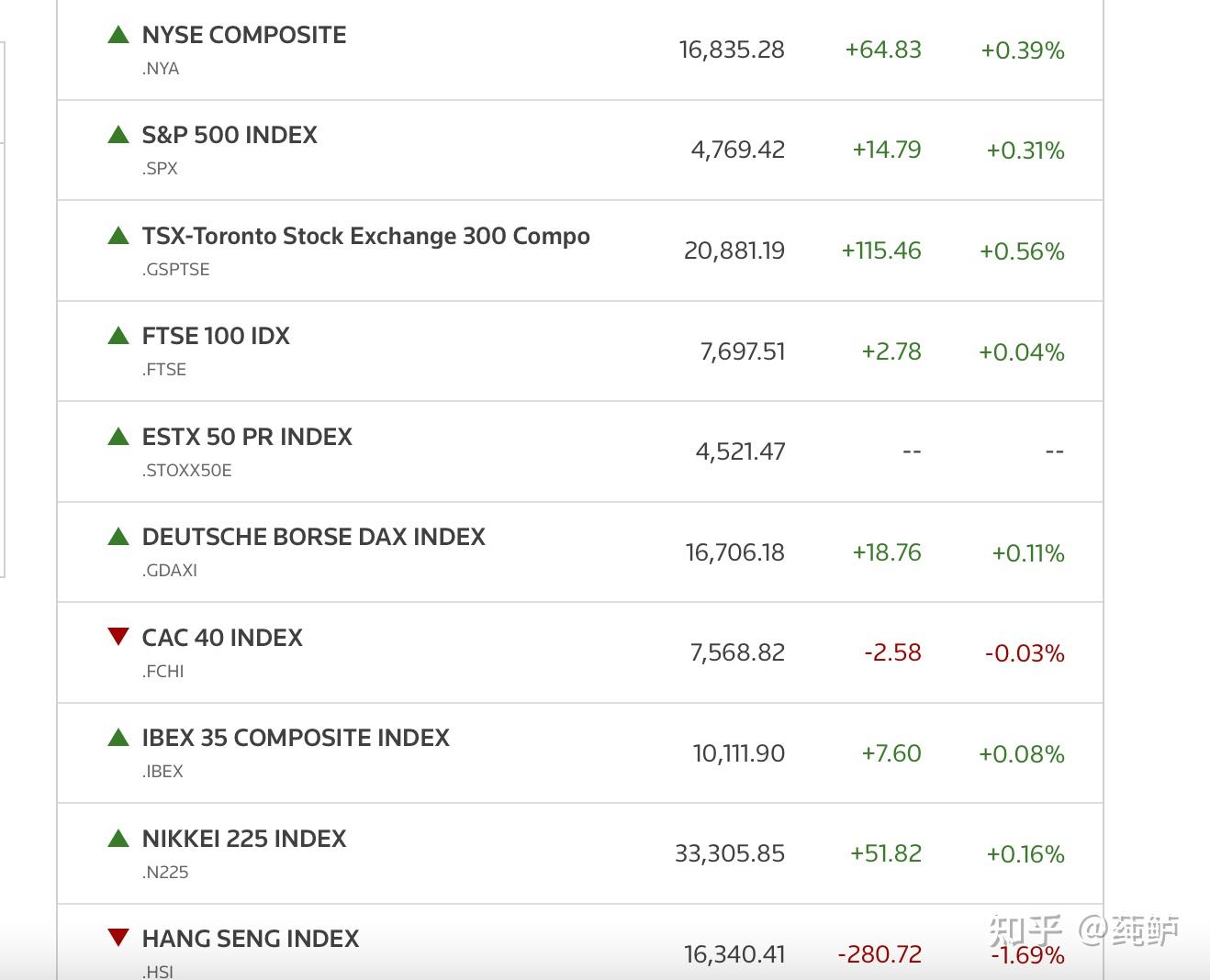Click the -0.03% change for CAC 40

[x=1025, y=653]
